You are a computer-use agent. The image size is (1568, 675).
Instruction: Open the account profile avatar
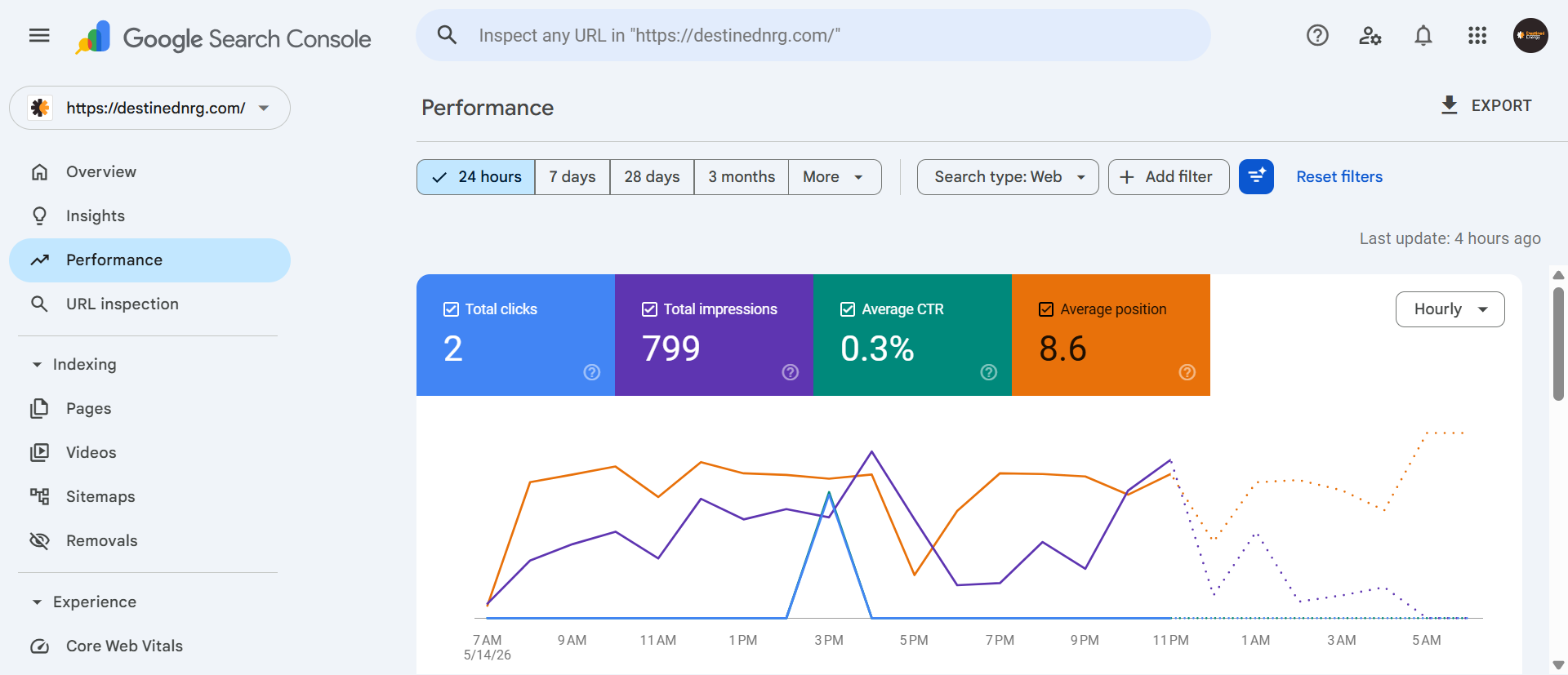point(1530,35)
